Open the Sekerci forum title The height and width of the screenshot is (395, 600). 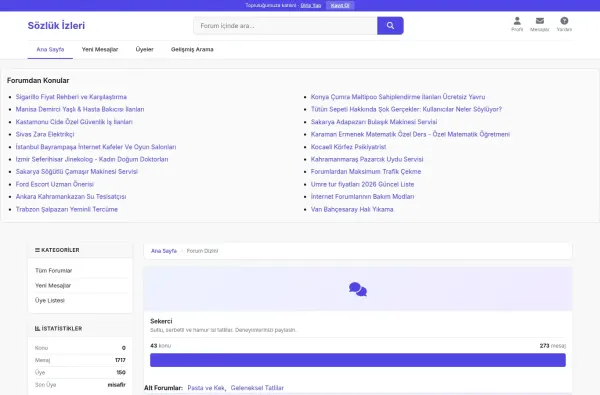pyautogui.click(x=161, y=321)
